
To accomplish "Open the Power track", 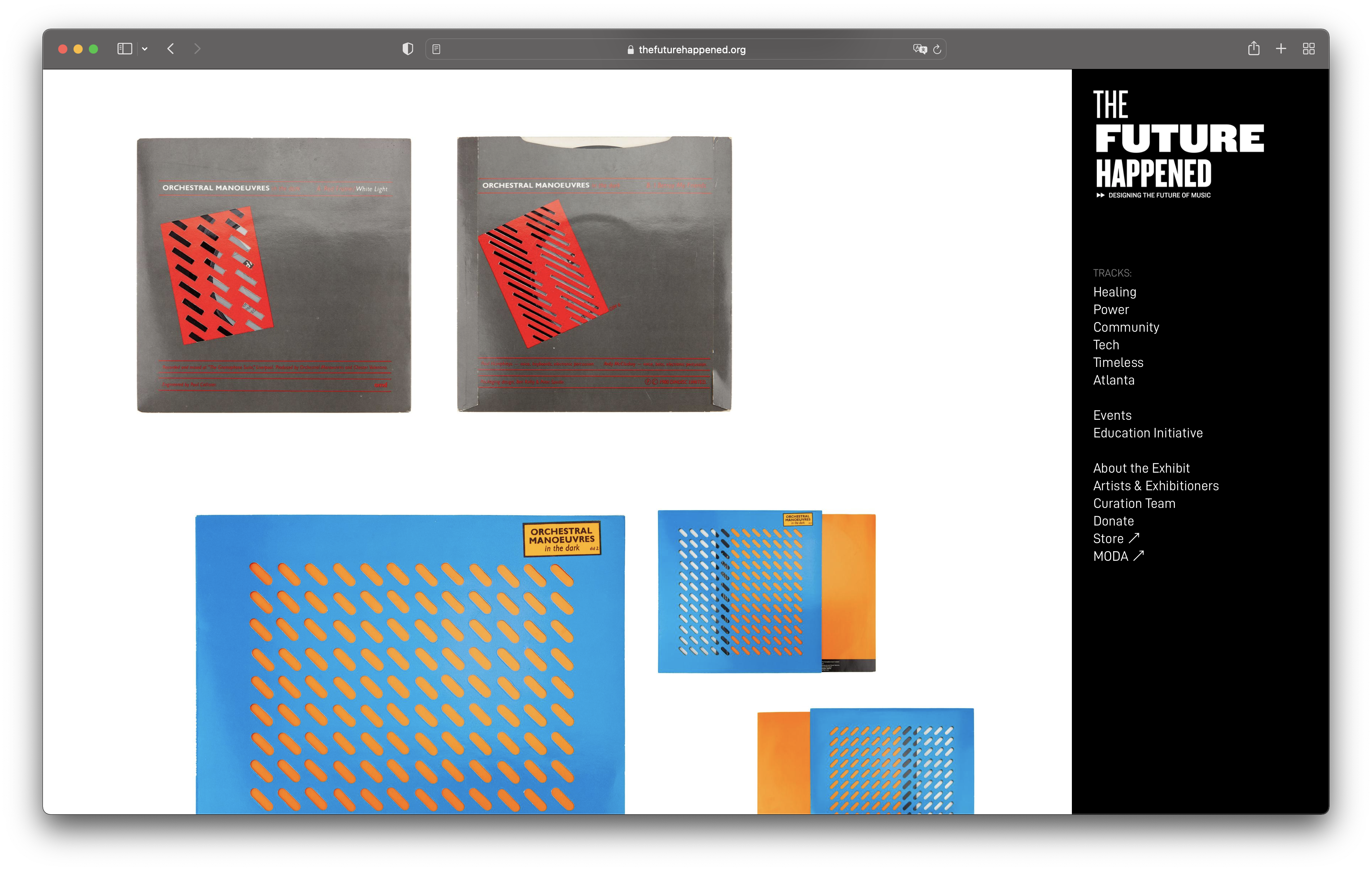I will click(x=1111, y=309).
